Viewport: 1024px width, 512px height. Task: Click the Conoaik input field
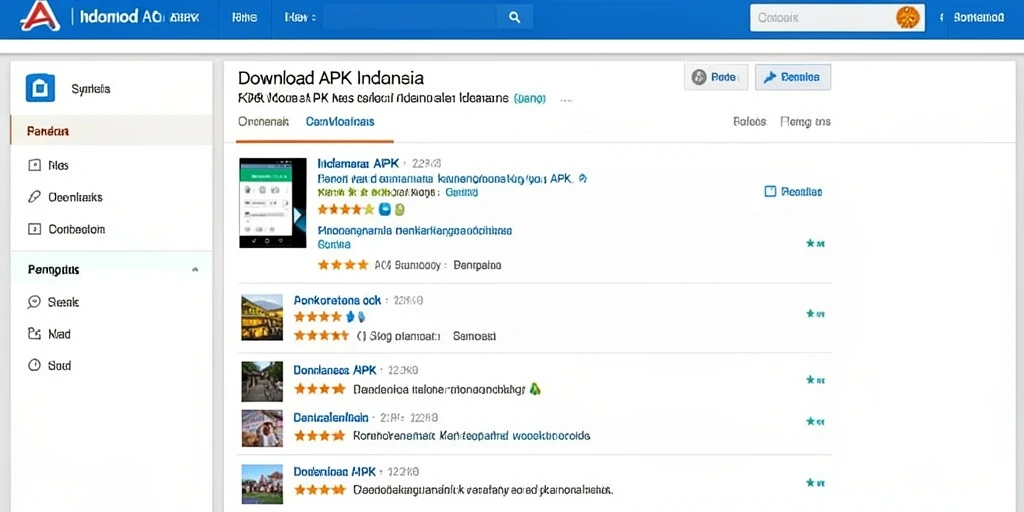(837, 18)
